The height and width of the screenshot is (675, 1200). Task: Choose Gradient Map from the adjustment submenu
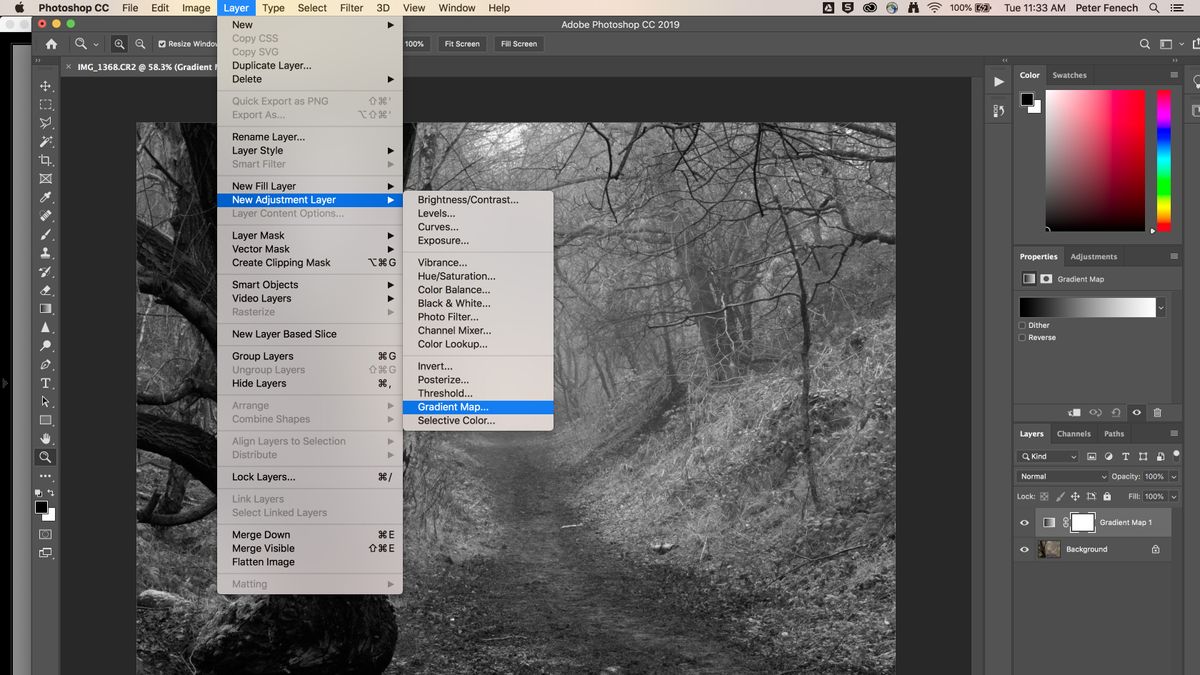click(x=453, y=406)
